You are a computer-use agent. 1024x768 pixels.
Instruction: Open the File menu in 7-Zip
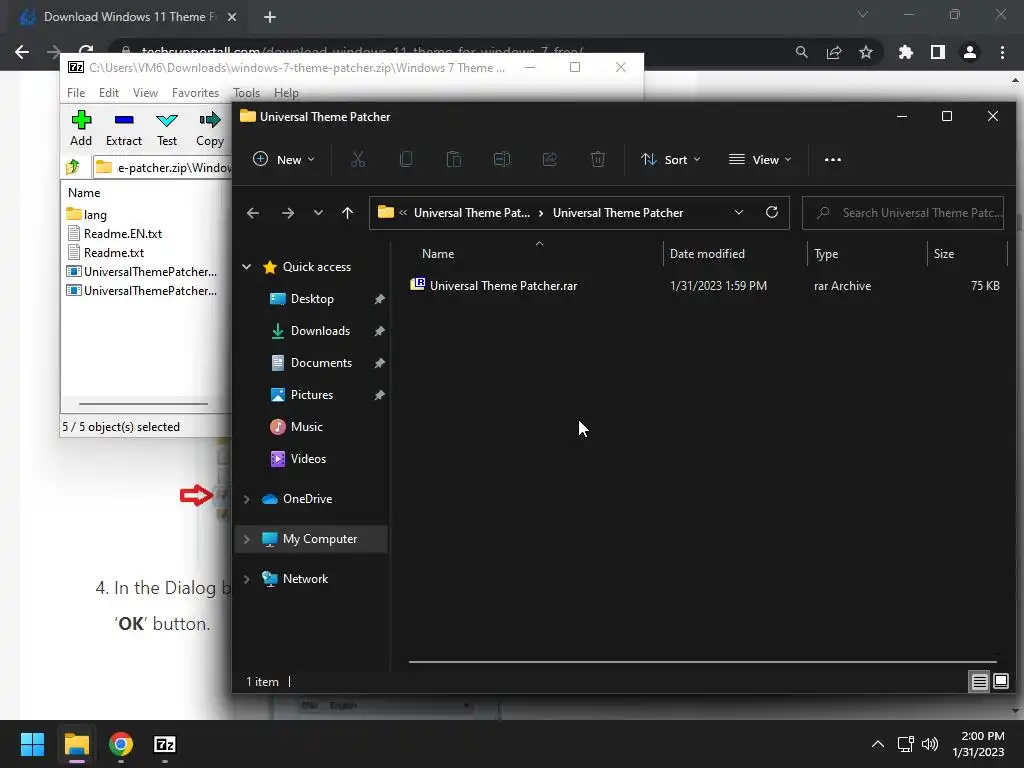tap(76, 93)
